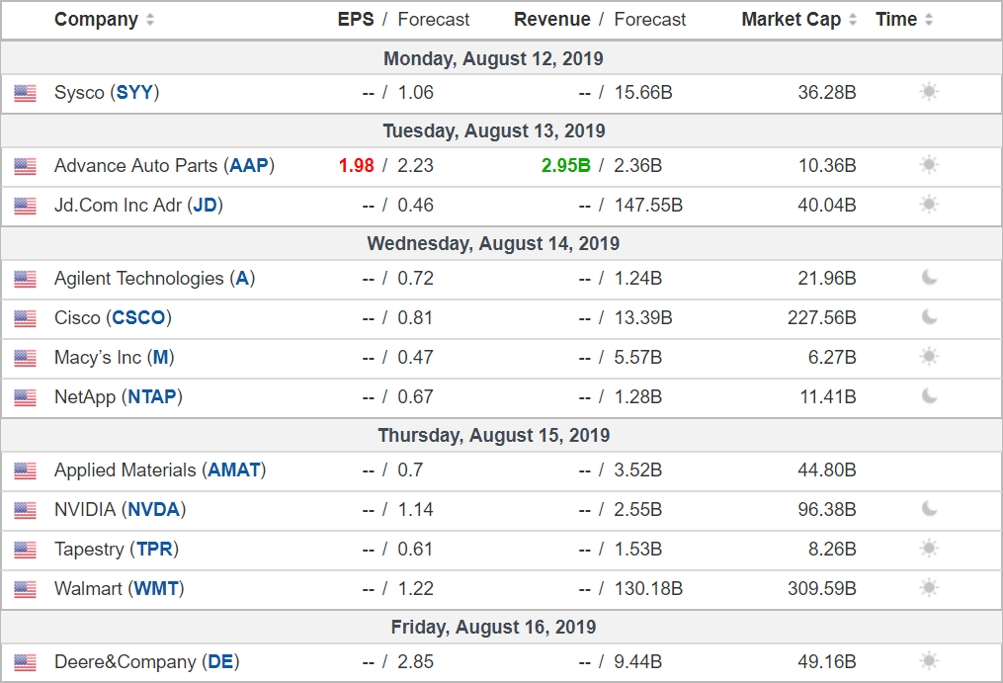Image resolution: width=1003 pixels, height=683 pixels.
Task: Open the JD ticker link
Action: [205, 205]
